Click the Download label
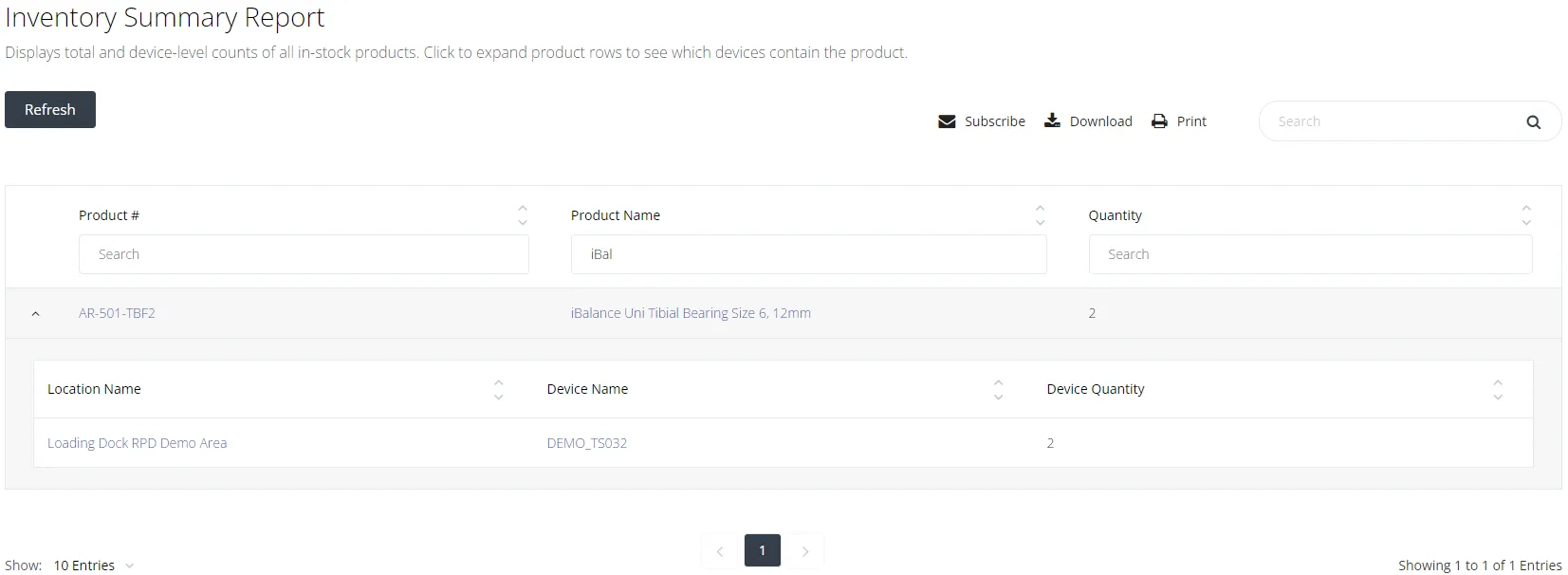 (x=1101, y=121)
